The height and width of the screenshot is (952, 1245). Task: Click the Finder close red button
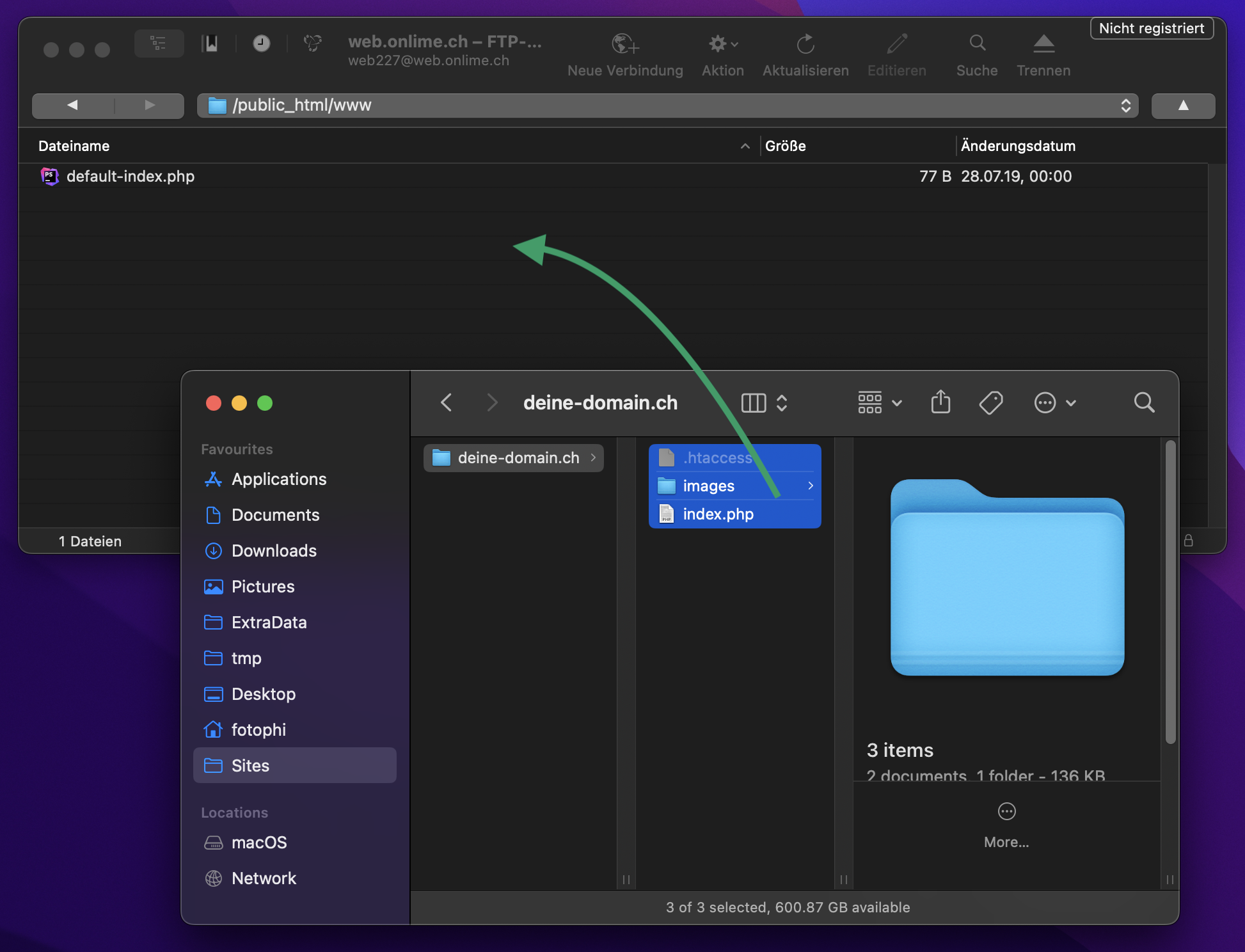pyautogui.click(x=214, y=403)
